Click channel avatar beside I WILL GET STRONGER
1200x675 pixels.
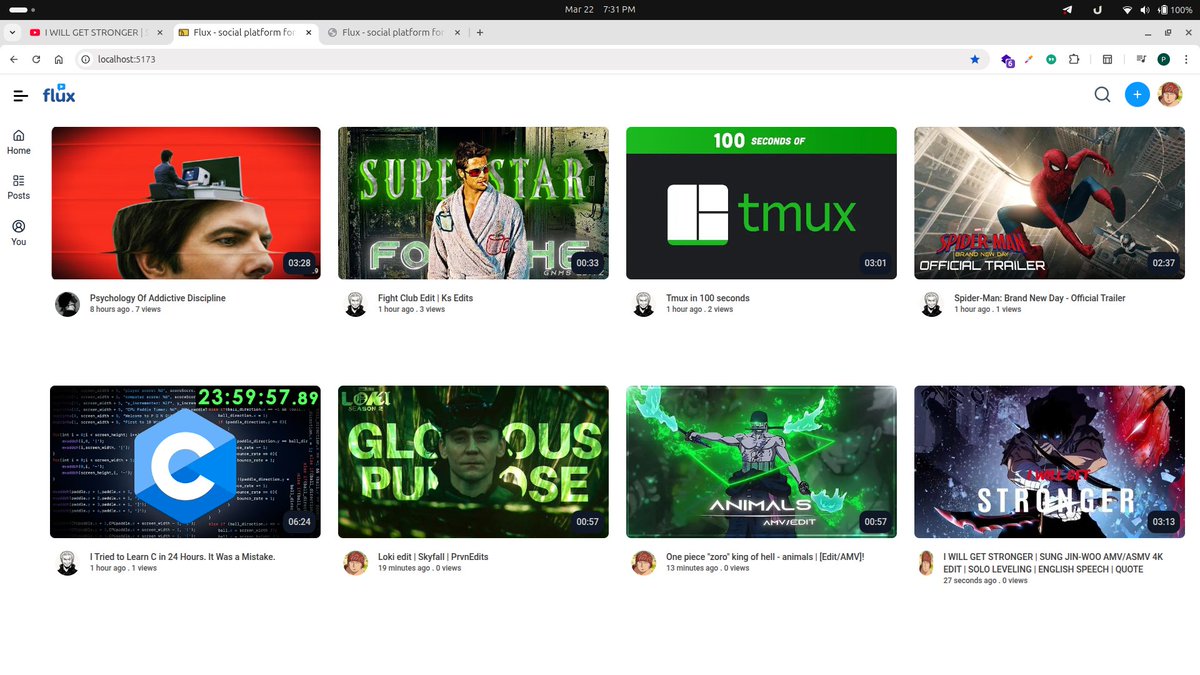tap(927, 563)
